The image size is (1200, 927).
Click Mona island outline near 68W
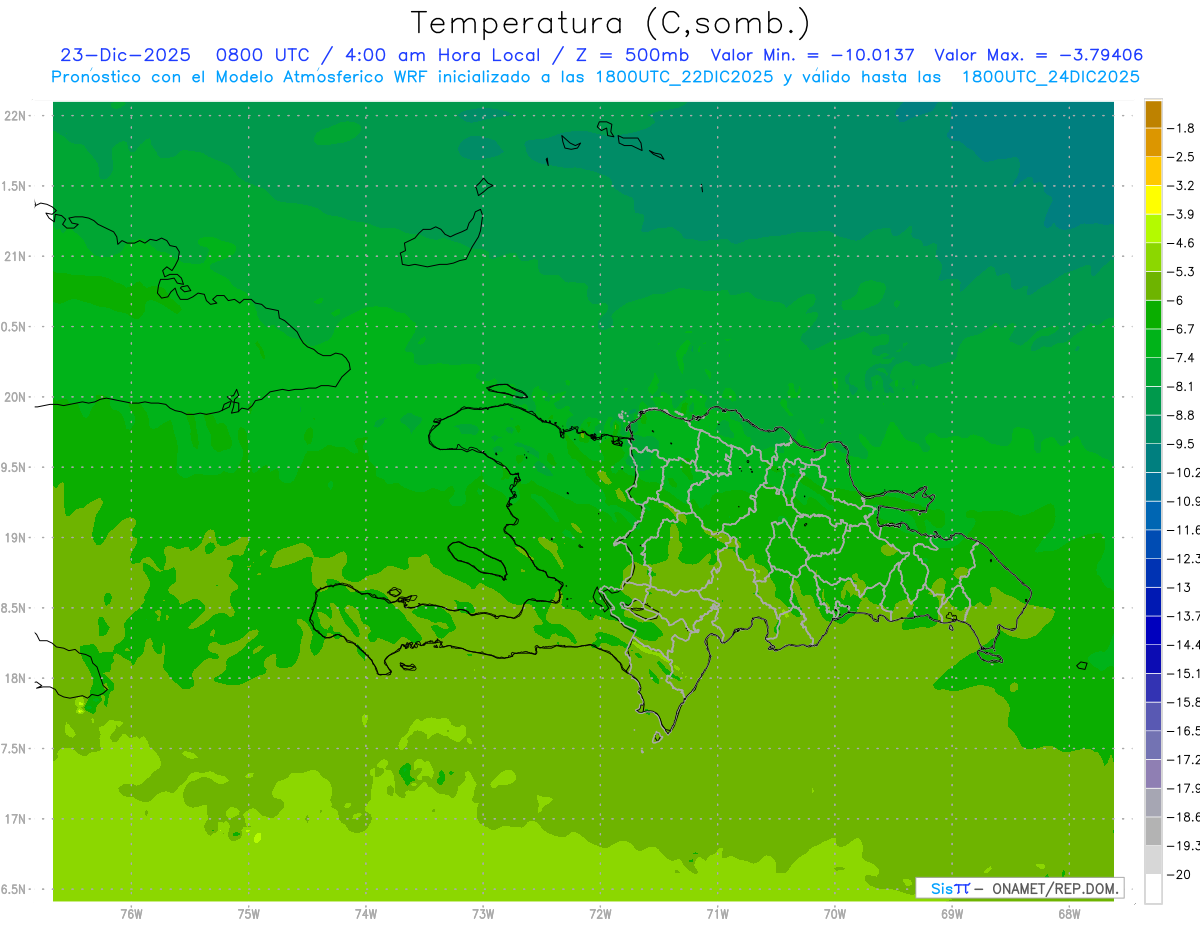[x=1081, y=665]
